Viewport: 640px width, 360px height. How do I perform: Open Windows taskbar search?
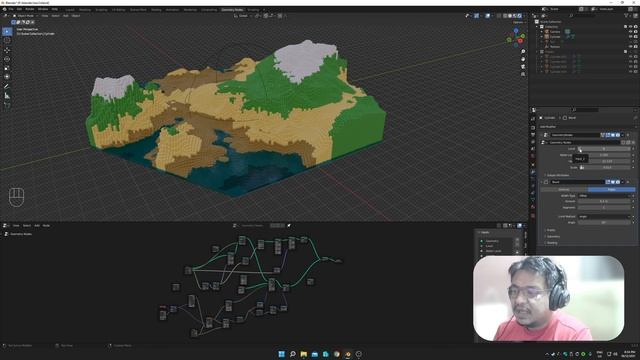(x=293, y=354)
